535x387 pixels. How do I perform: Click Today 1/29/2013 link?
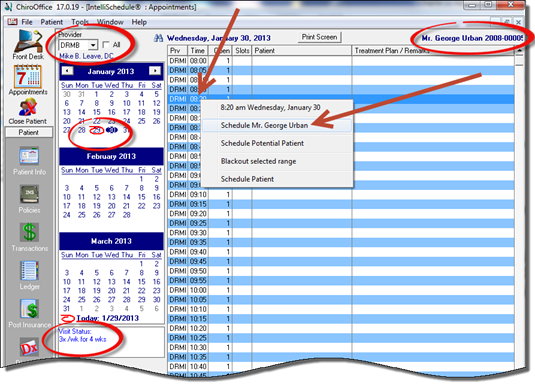pos(108,318)
